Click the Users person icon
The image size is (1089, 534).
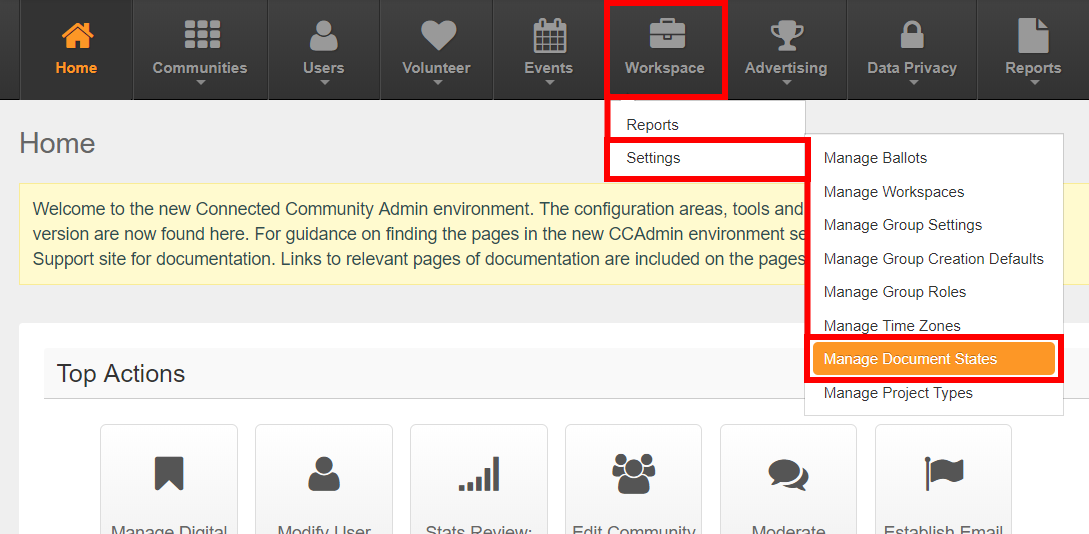[x=323, y=35]
